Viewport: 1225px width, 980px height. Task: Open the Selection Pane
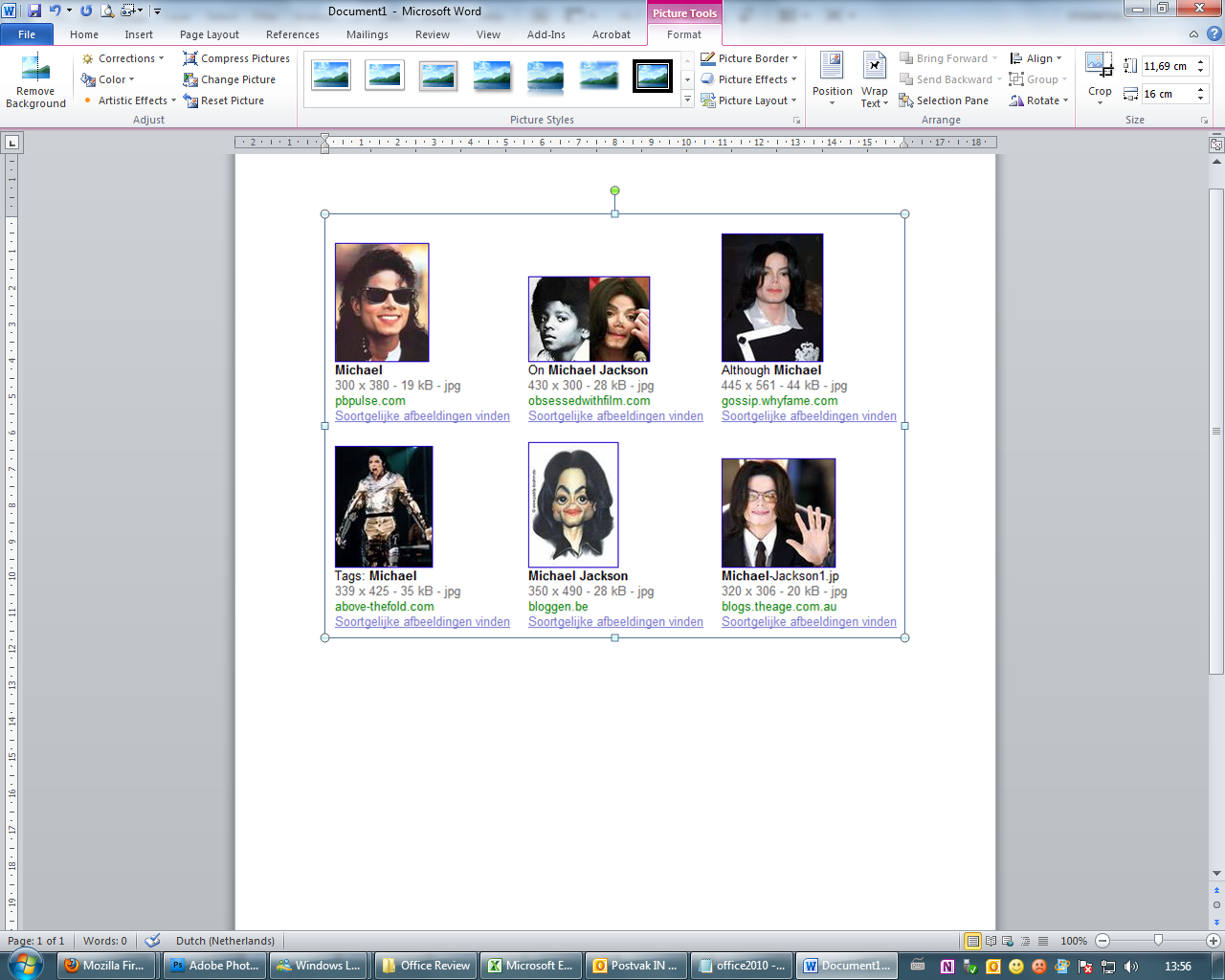pos(944,100)
